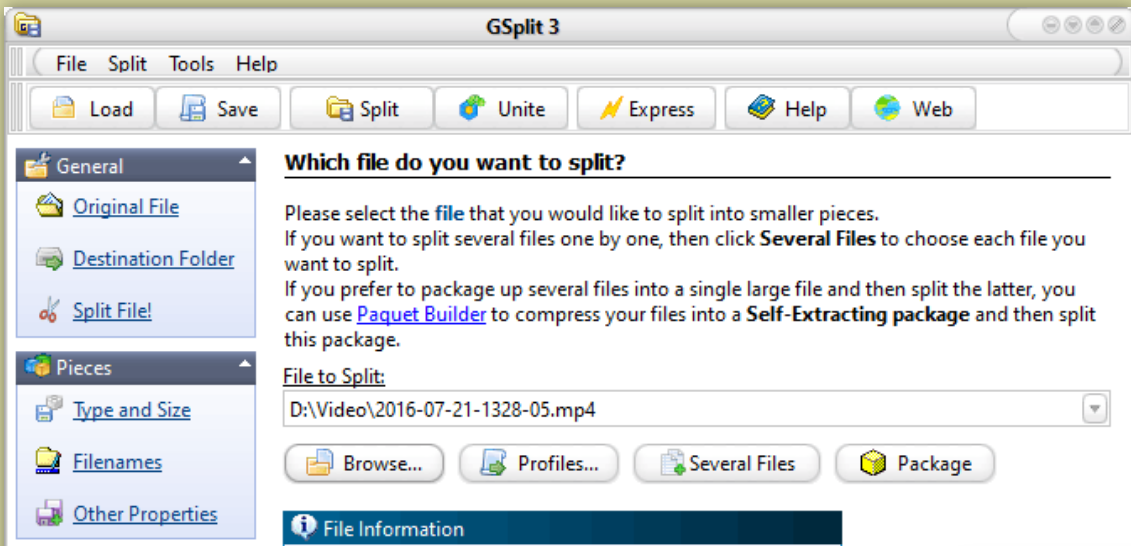Collapse the Pieces panel section
The height and width of the screenshot is (546, 1131).
244,364
